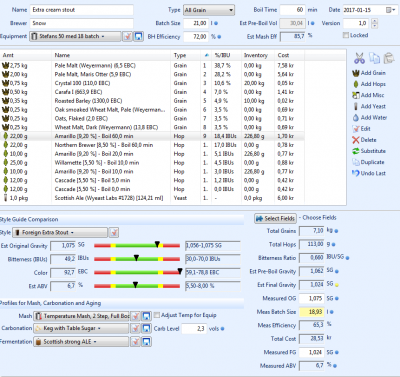Viewport: 400px width, 377px height.
Task: Click Est ABV range slider
Action: pos(137,286)
